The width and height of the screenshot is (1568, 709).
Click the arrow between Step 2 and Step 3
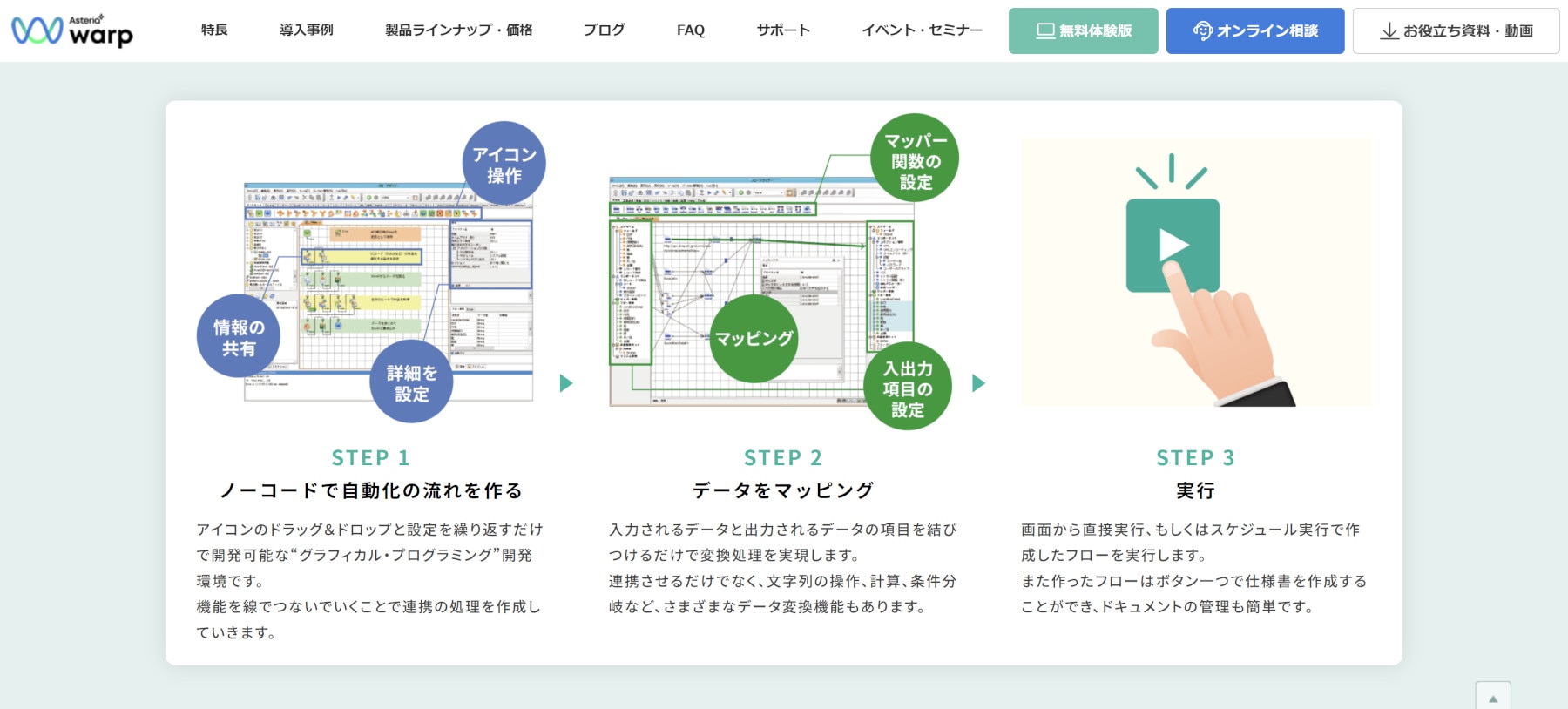coord(978,383)
